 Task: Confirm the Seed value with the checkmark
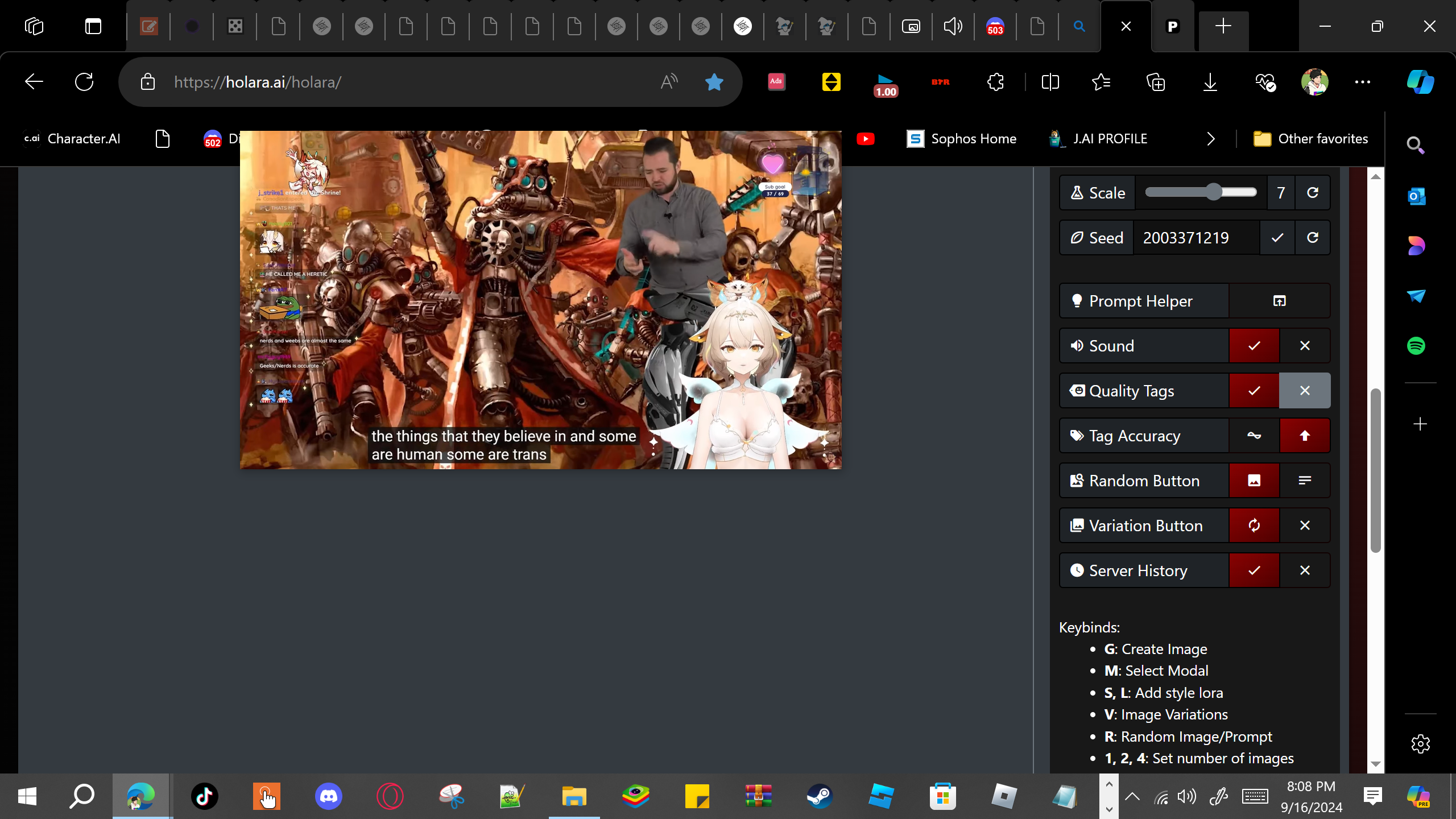tap(1277, 238)
